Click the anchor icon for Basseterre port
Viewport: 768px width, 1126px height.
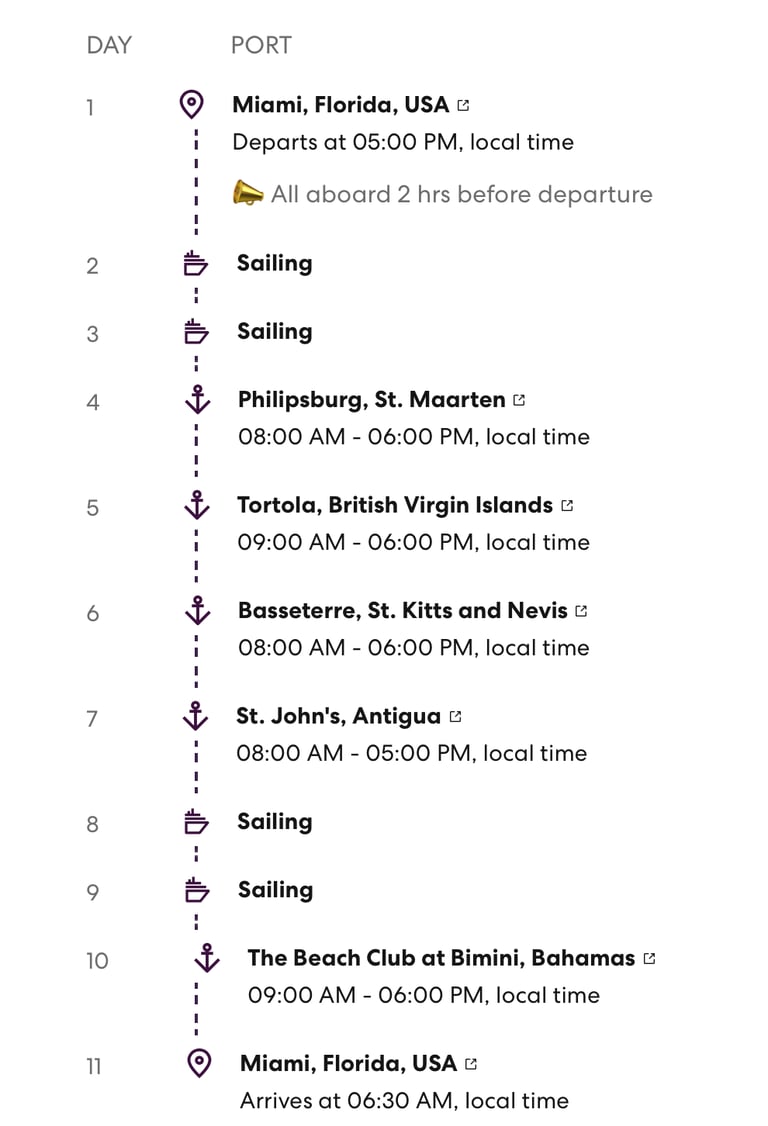point(198,610)
